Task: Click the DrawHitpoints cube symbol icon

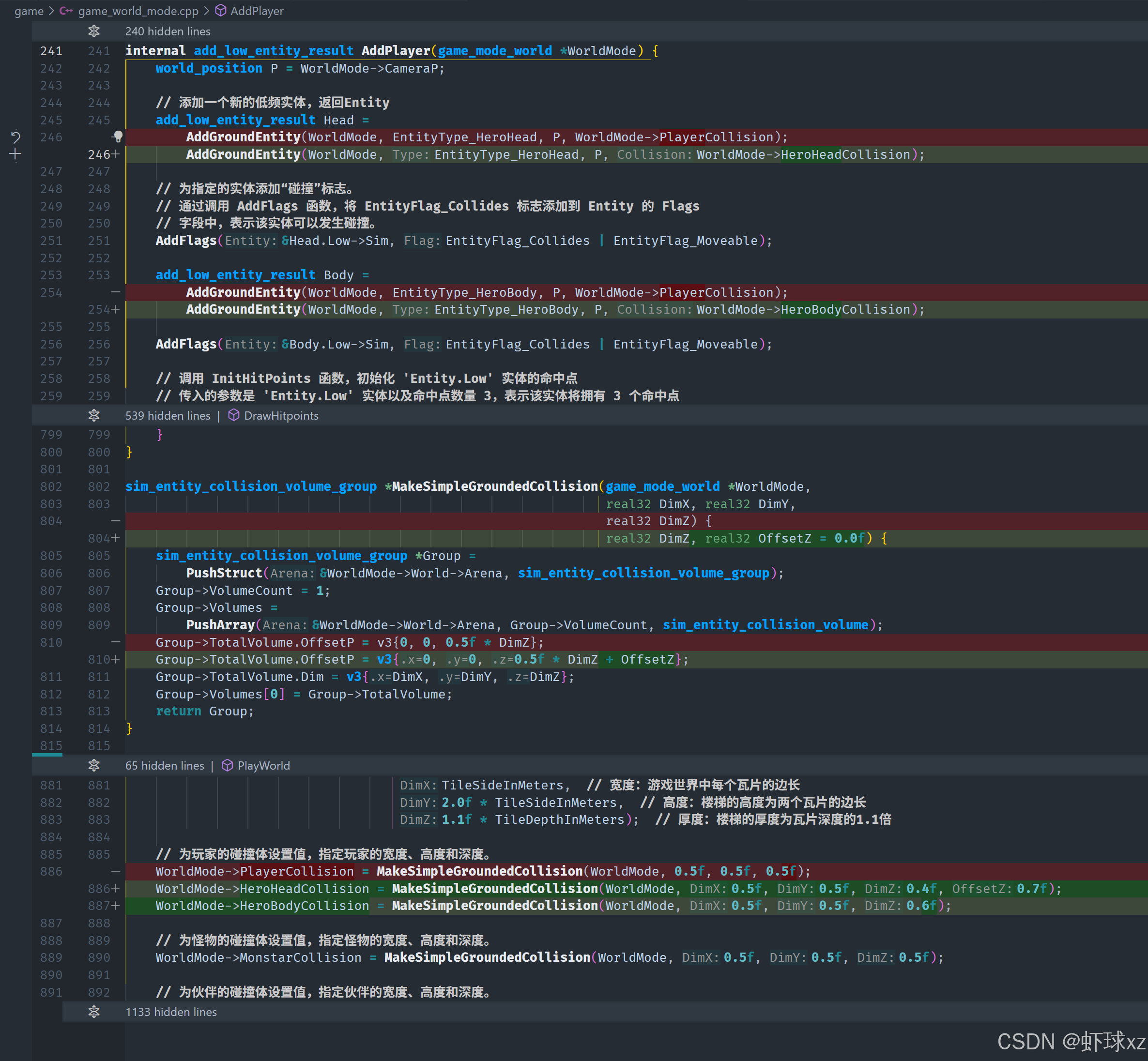Action: pos(234,415)
